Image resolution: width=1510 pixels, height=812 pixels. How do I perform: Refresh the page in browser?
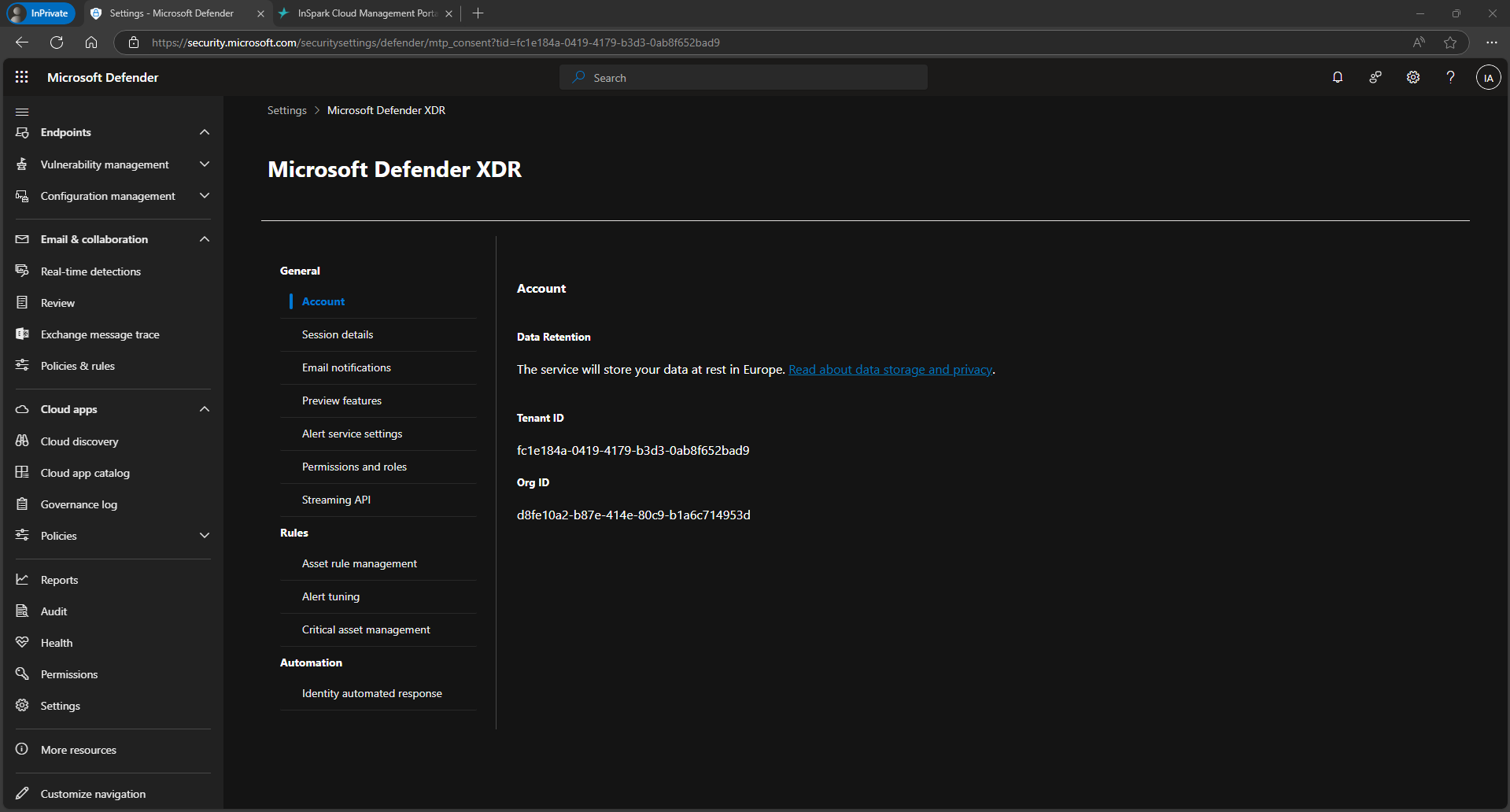click(57, 42)
